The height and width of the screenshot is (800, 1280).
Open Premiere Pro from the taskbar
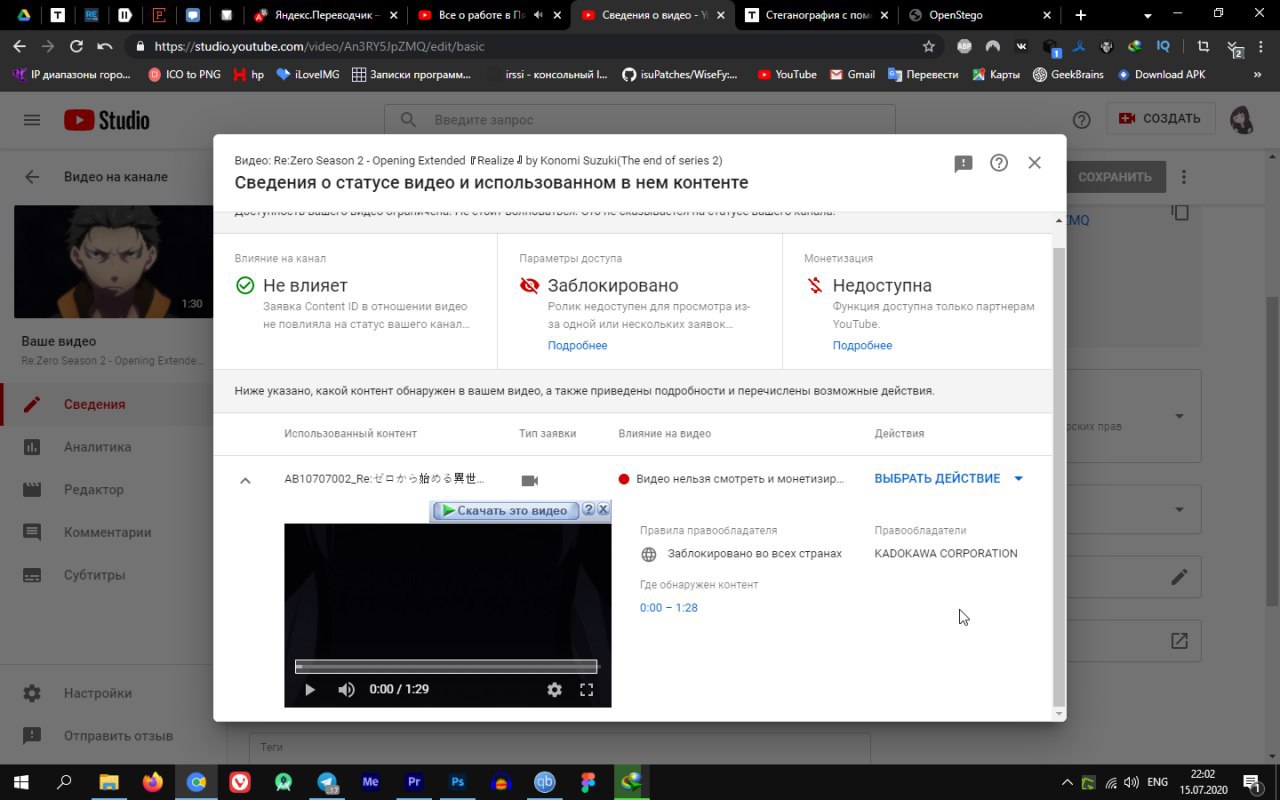(x=414, y=782)
